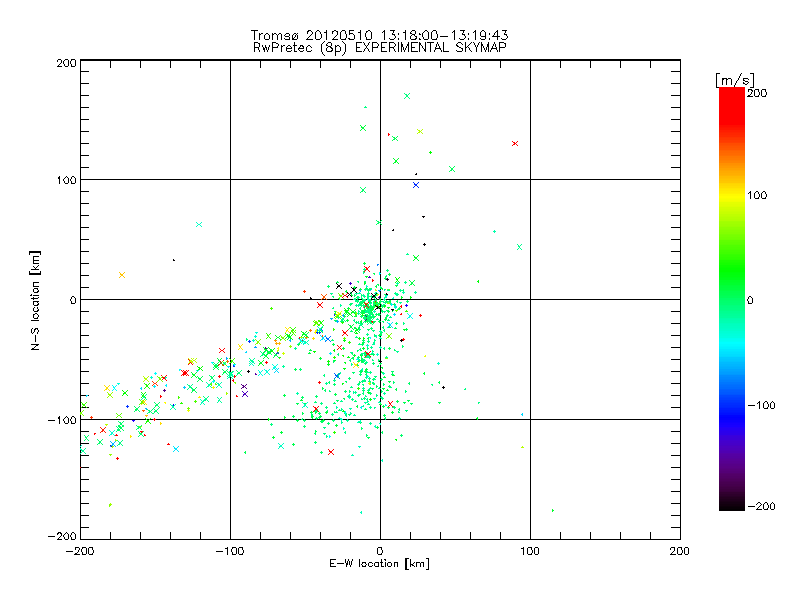Click the plot origin at the zero gridline crossing
The image size is (800, 600).
[x=380, y=299]
